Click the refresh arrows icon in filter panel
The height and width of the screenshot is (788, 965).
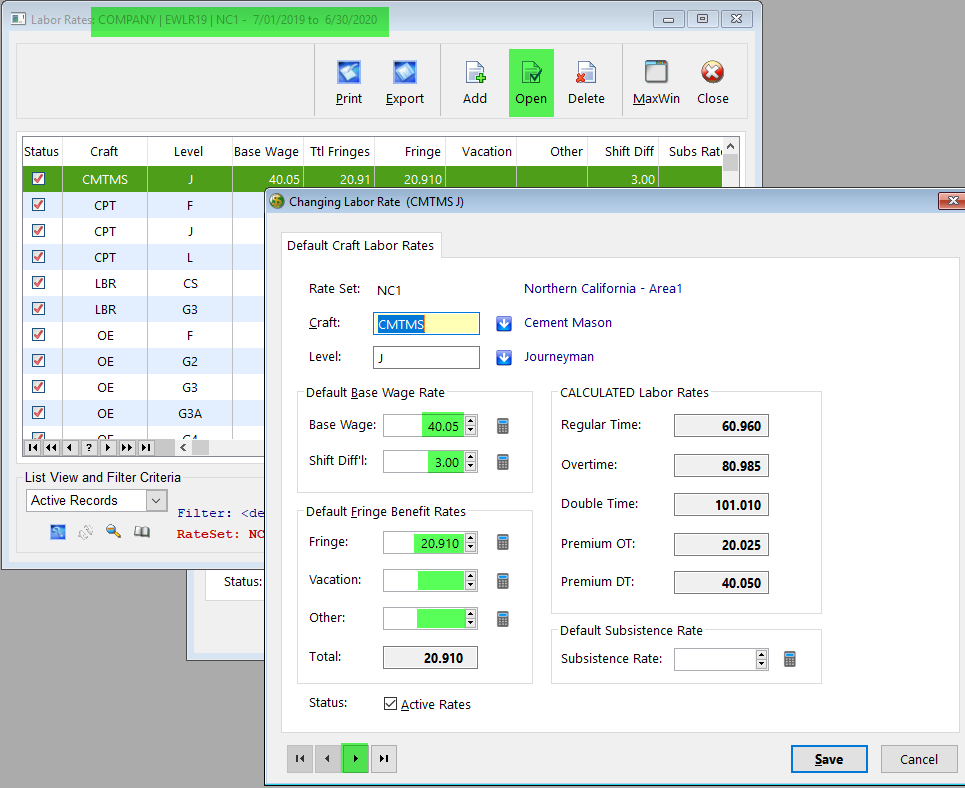click(x=86, y=532)
